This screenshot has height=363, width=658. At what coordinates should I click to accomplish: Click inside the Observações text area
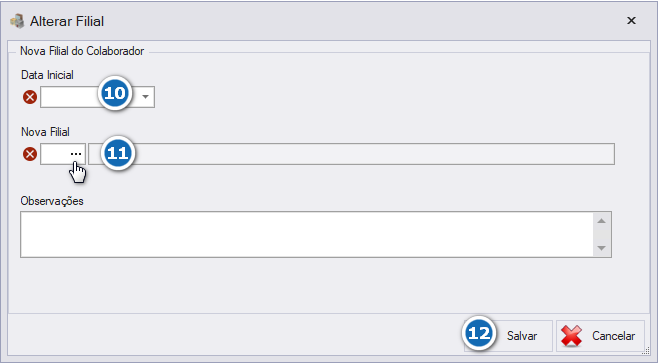[x=307, y=235]
